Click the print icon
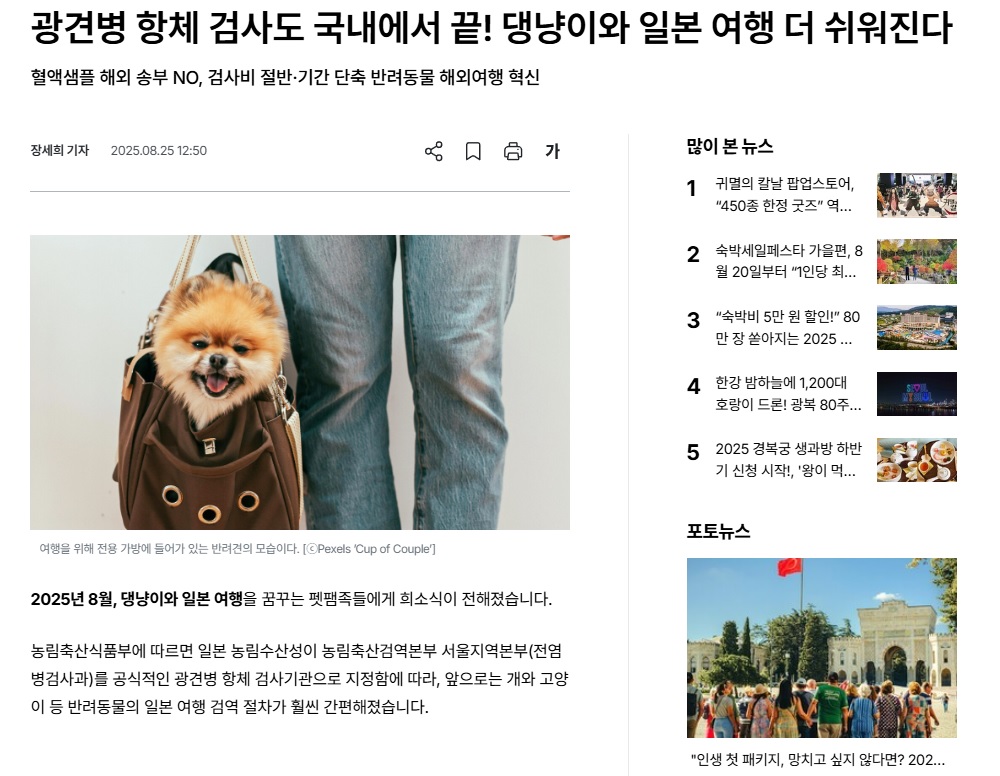The image size is (1000, 776). 513,151
